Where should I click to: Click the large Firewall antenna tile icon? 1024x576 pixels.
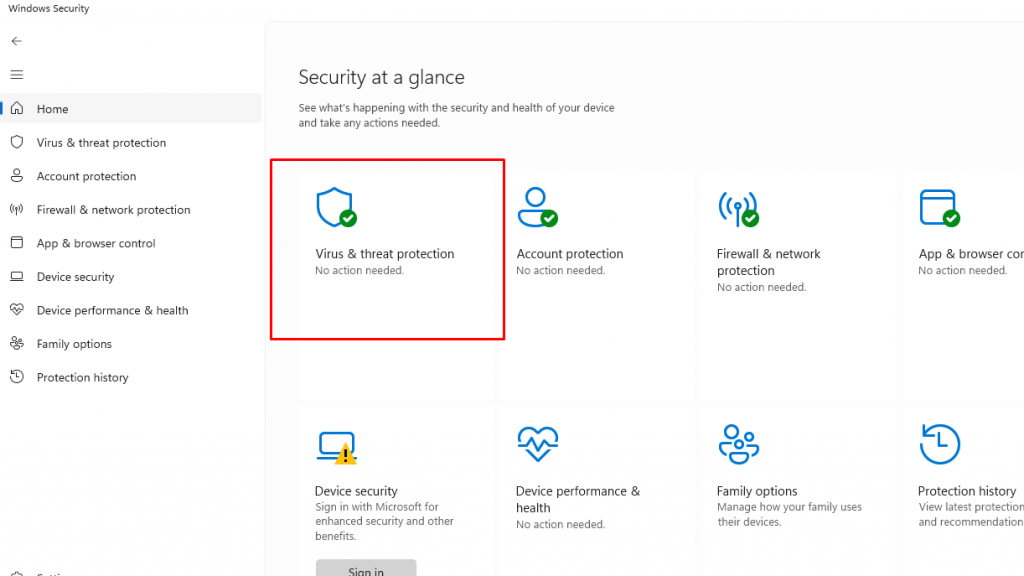(x=739, y=209)
